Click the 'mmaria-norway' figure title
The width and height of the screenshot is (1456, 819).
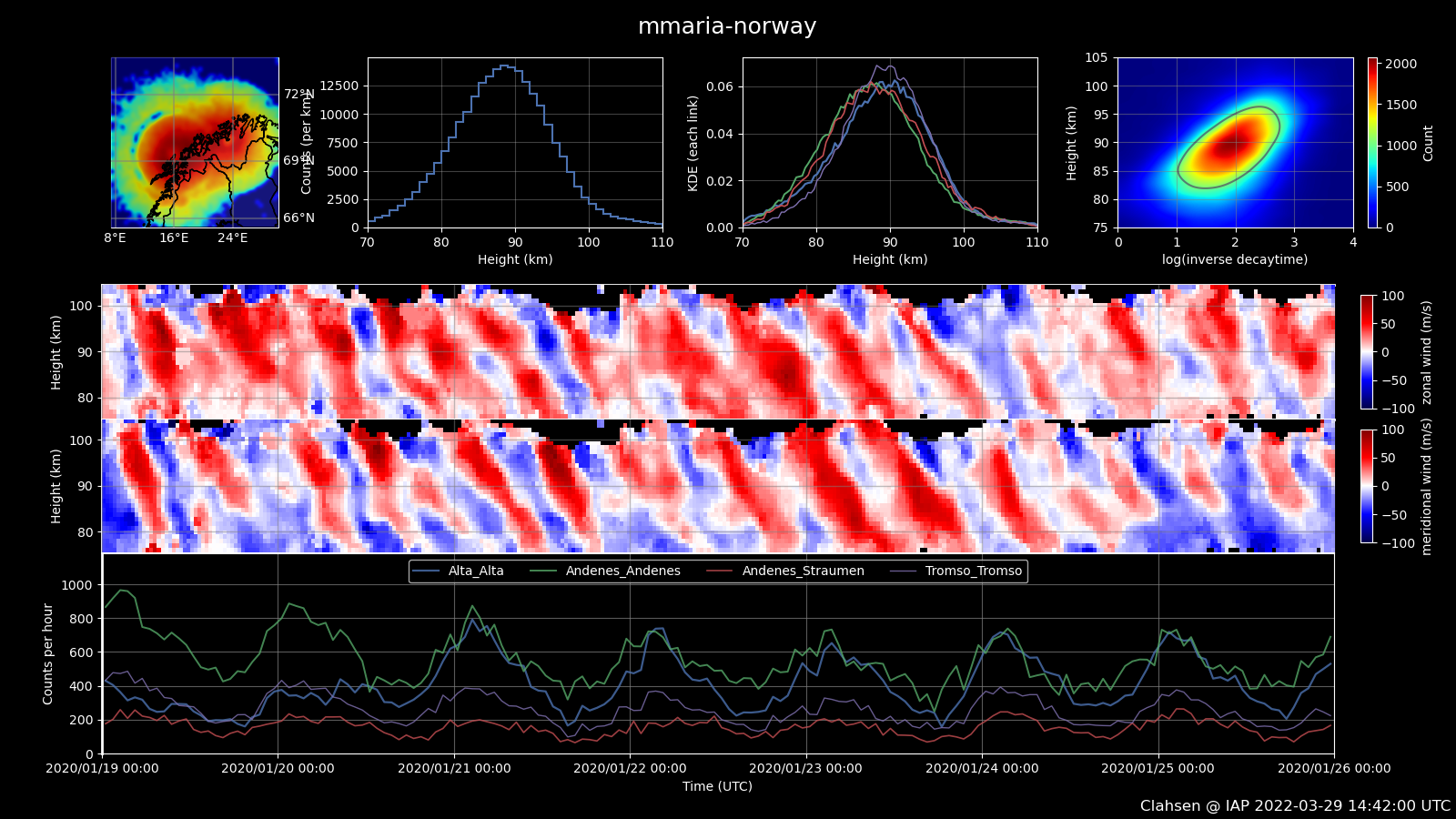(727, 26)
